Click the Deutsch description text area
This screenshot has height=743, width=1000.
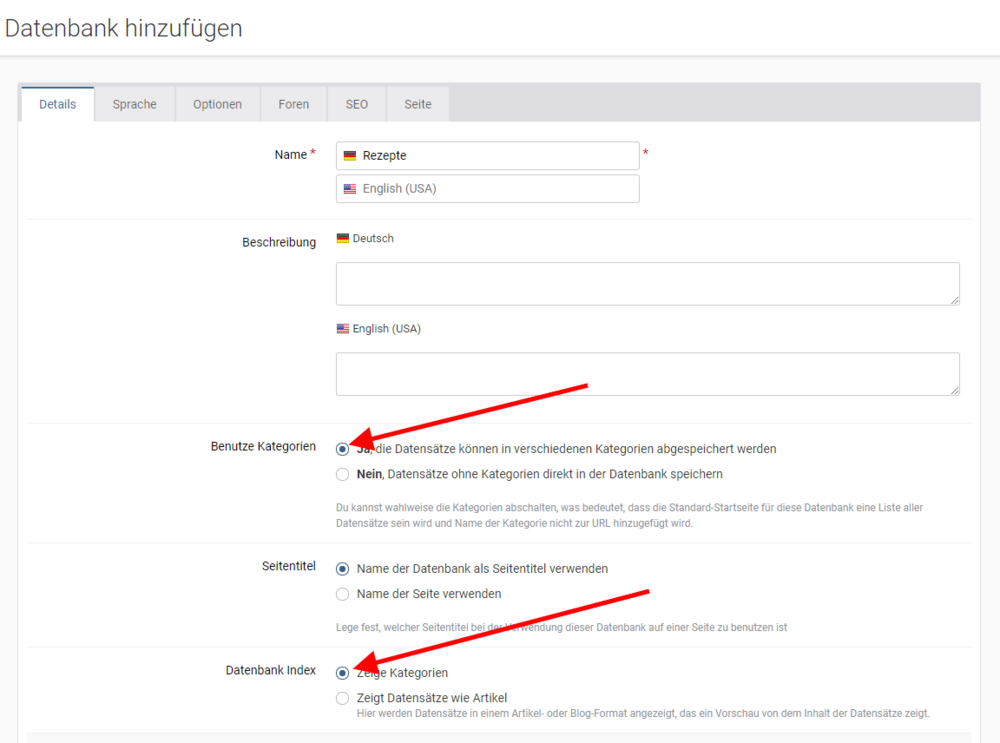(647, 283)
